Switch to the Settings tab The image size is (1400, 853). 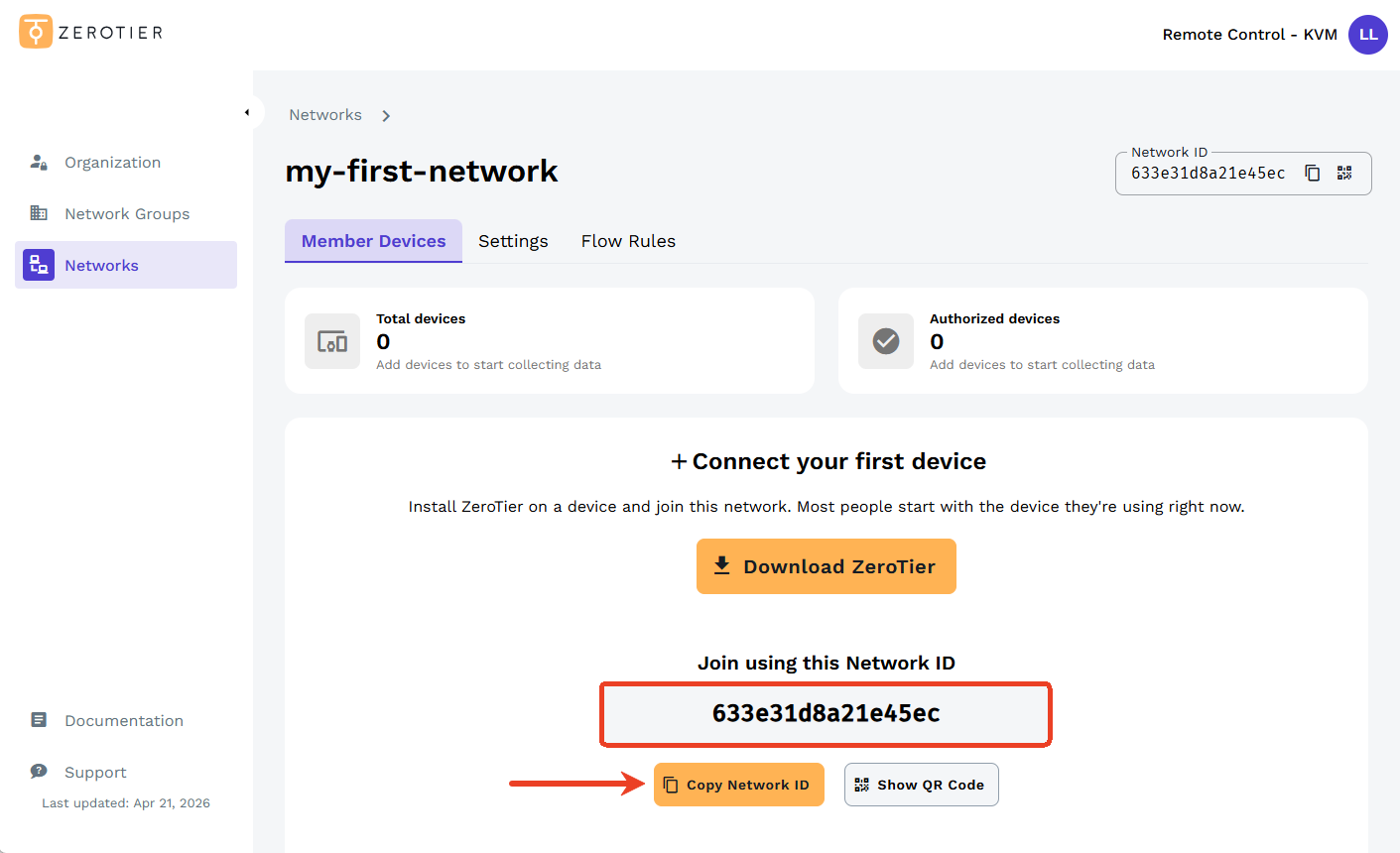pyautogui.click(x=513, y=240)
